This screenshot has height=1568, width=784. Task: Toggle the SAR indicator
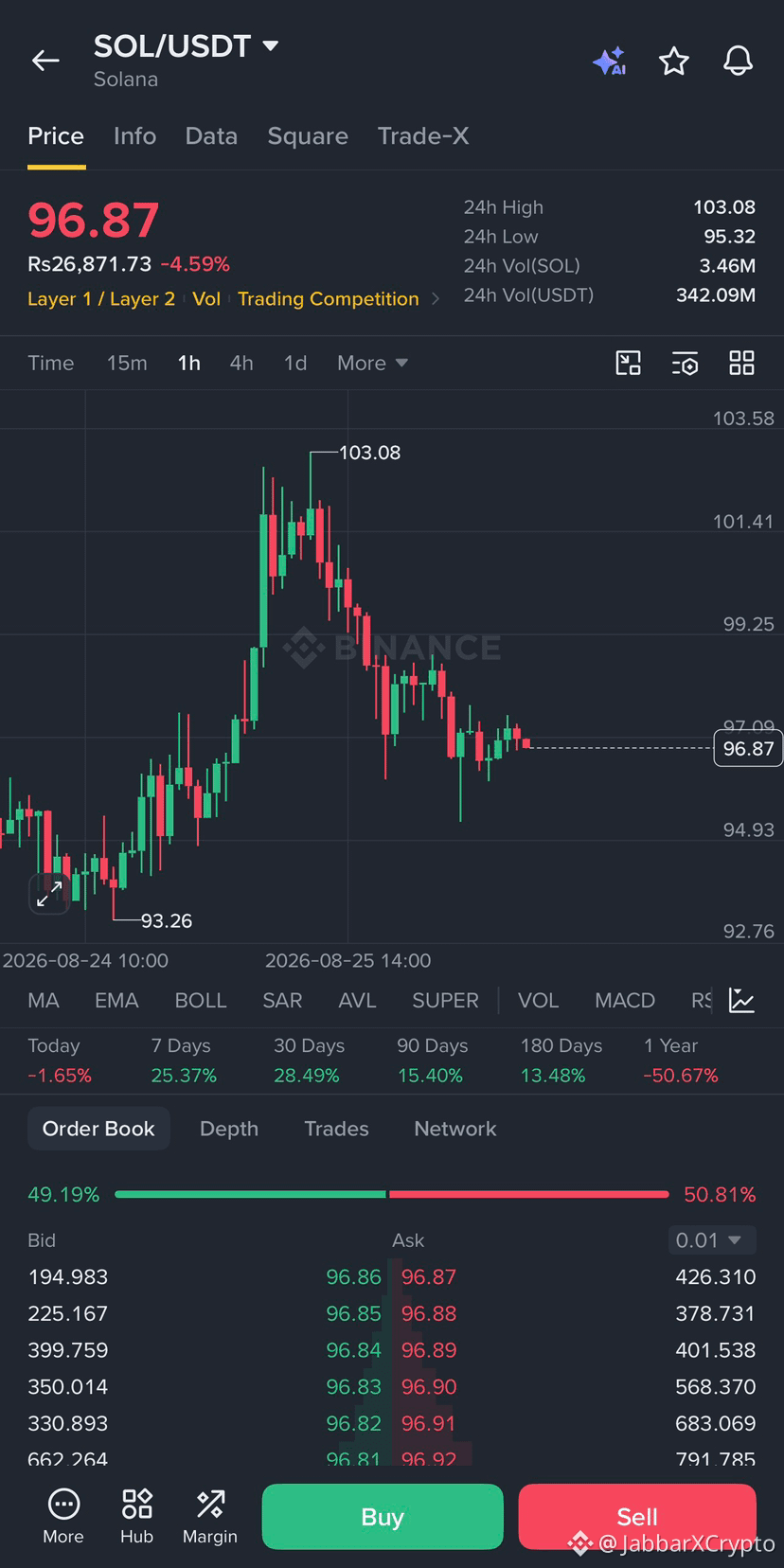(282, 1001)
